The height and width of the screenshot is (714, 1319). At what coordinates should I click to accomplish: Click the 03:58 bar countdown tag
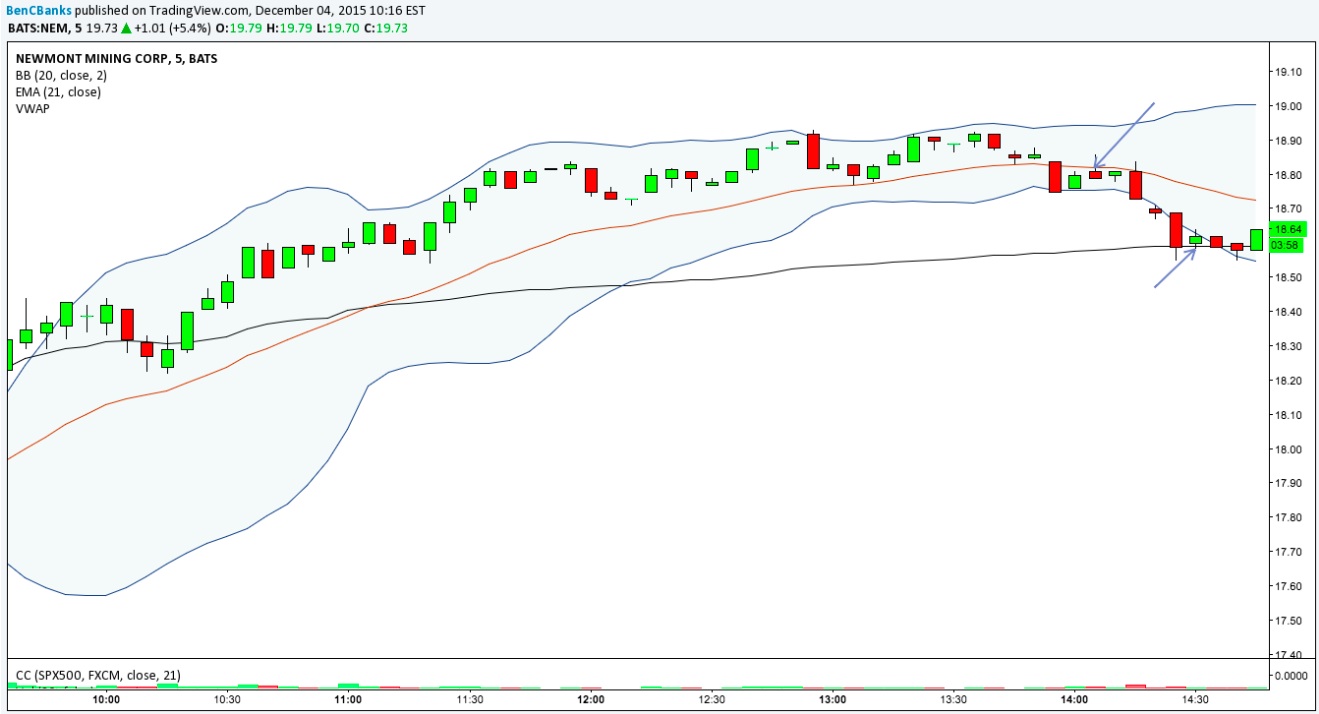[1286, 244]
